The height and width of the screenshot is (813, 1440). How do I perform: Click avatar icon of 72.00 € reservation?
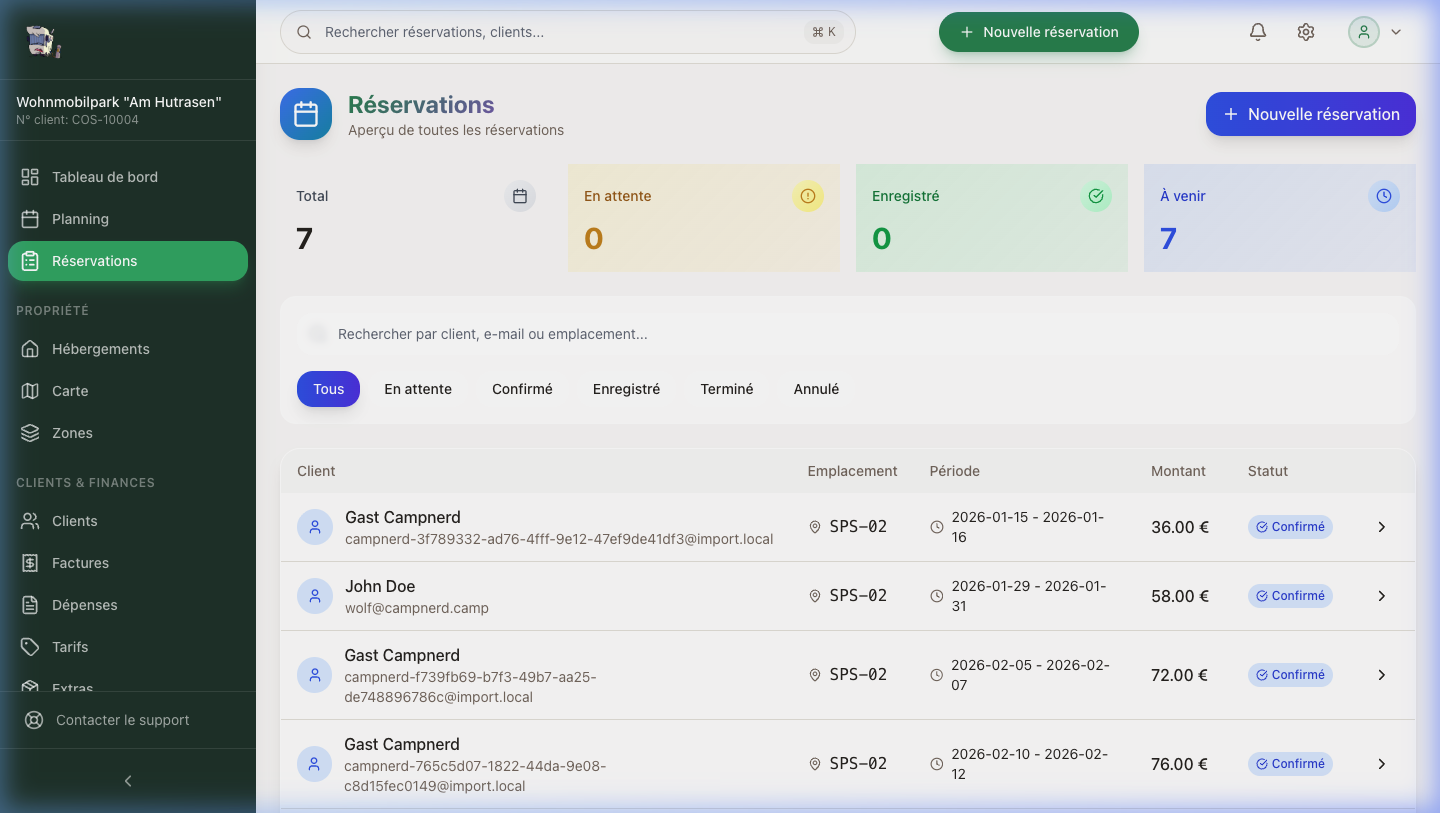click(315, 675)
